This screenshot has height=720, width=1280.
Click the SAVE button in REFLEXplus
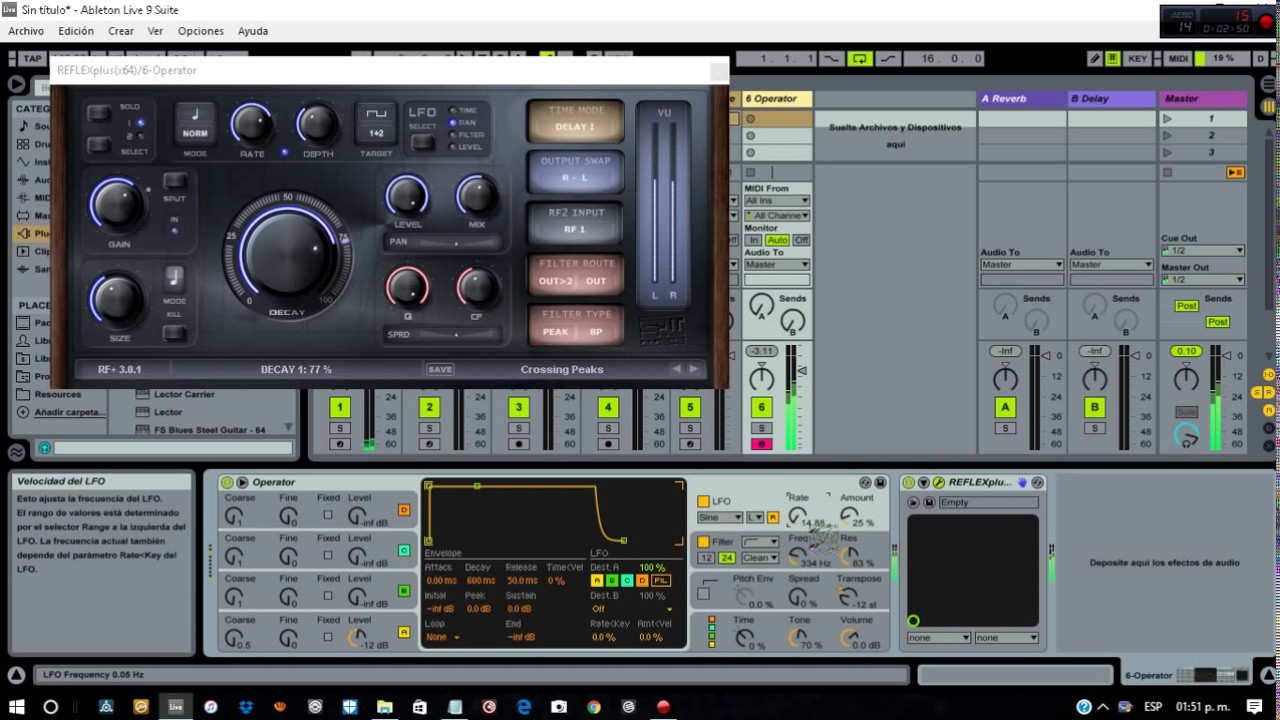point(440,369)
